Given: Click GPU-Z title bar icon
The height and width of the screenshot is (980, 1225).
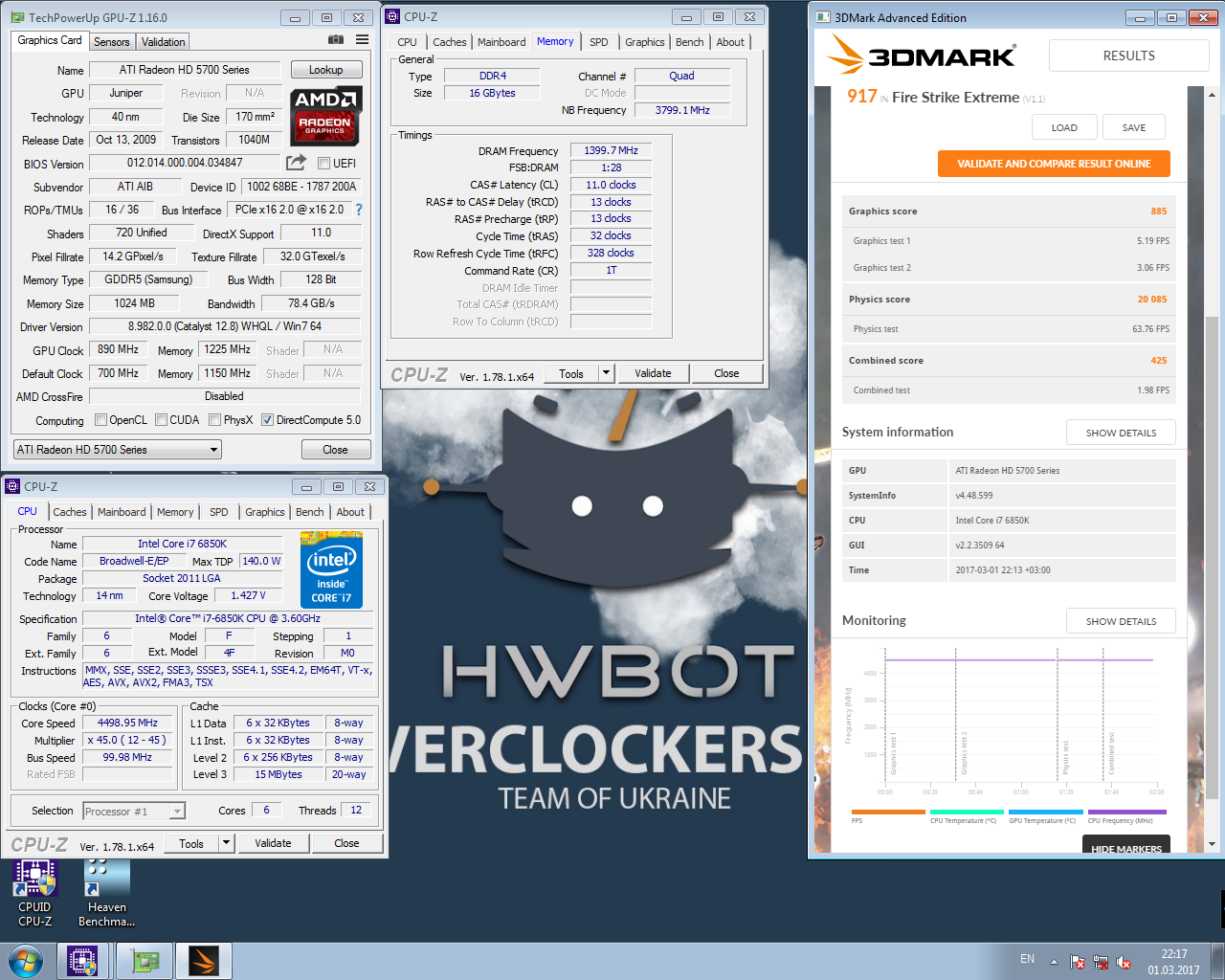Looking at the screenshot, I should coord(18,17).
